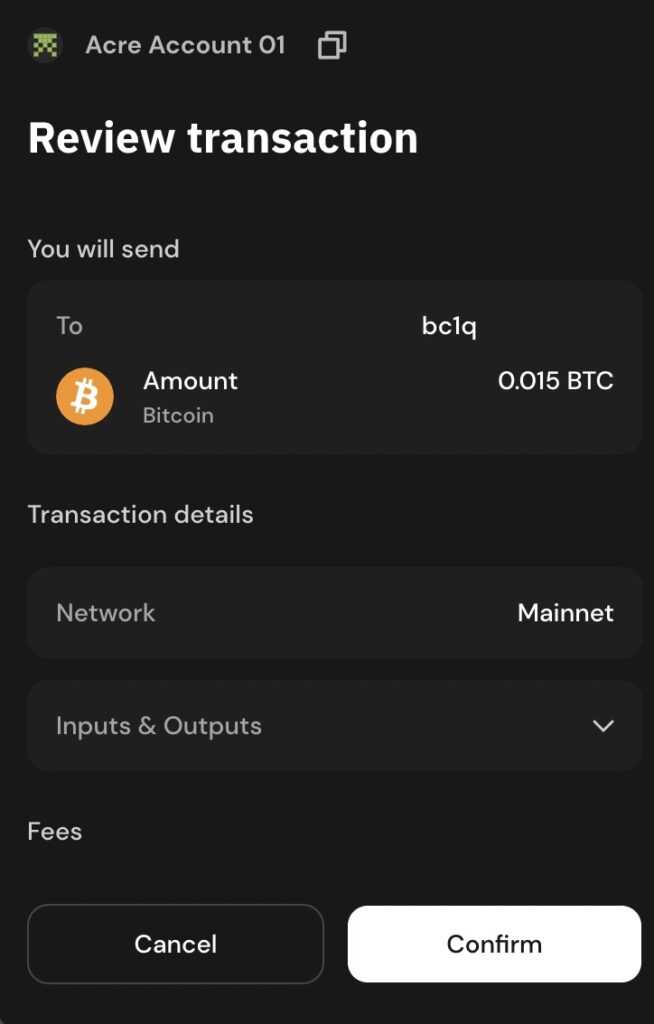Click the Review transaction title

tap(223, 138)
